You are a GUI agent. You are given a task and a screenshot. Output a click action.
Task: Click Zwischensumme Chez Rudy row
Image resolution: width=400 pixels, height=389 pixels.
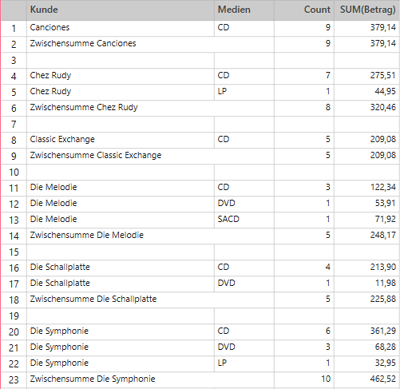[x=150, y=108]
